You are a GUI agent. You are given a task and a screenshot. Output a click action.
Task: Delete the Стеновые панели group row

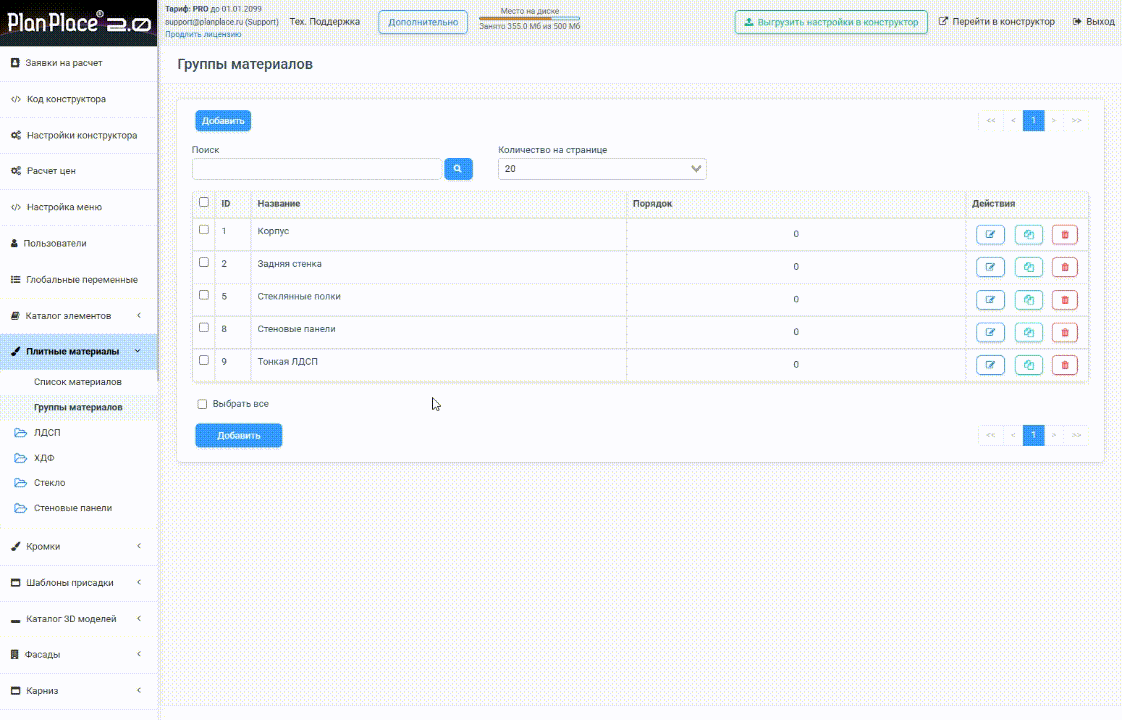click(1065, 332)
